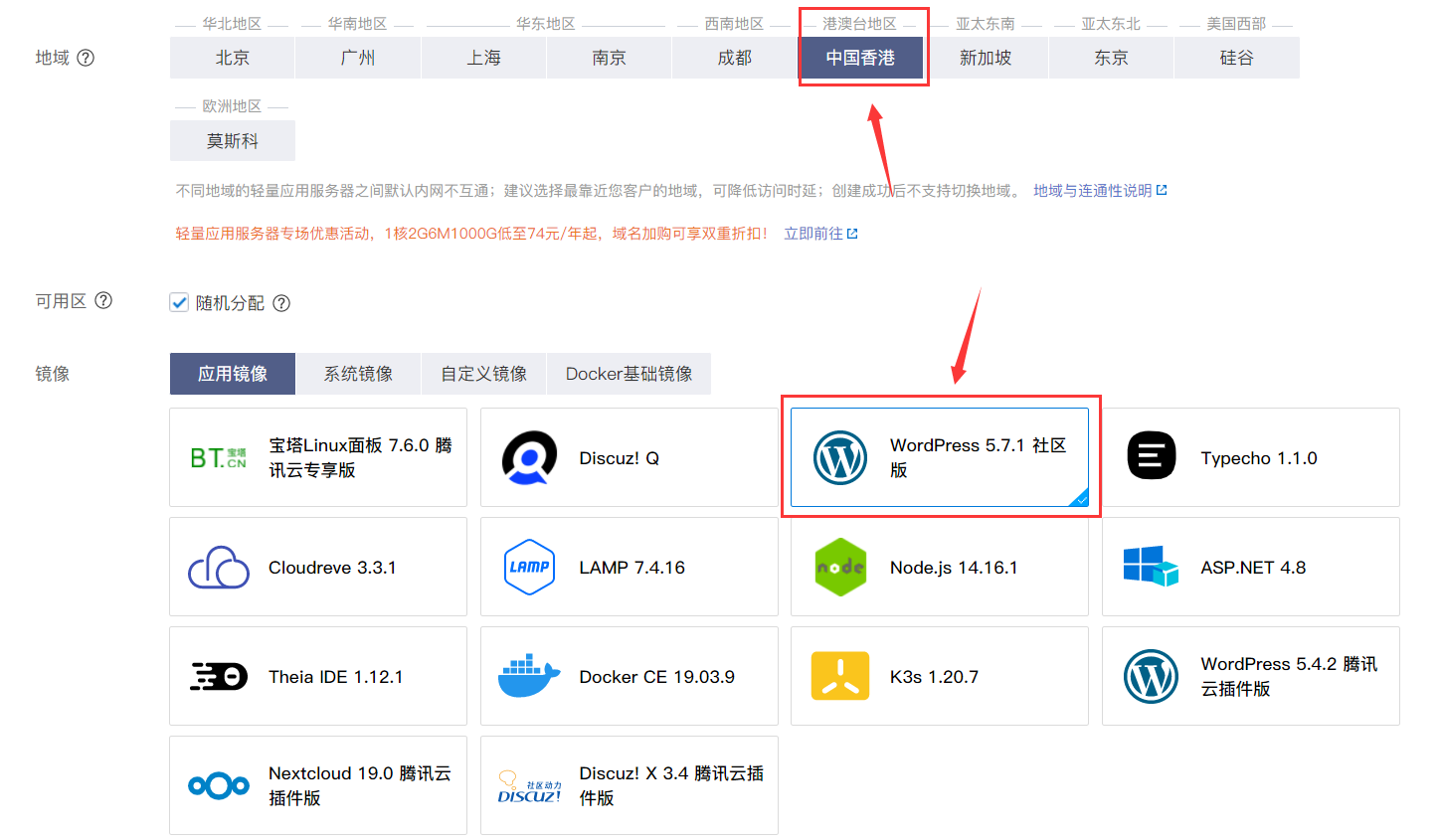Select the 广州 region

pyautogui.click(x=358, y=58)
